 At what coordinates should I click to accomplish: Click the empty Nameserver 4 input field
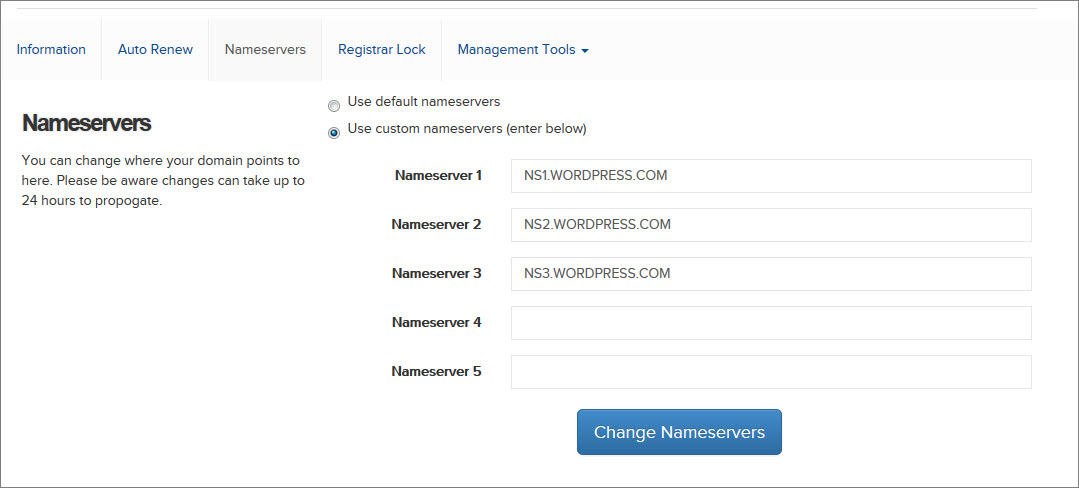[770, 323]
